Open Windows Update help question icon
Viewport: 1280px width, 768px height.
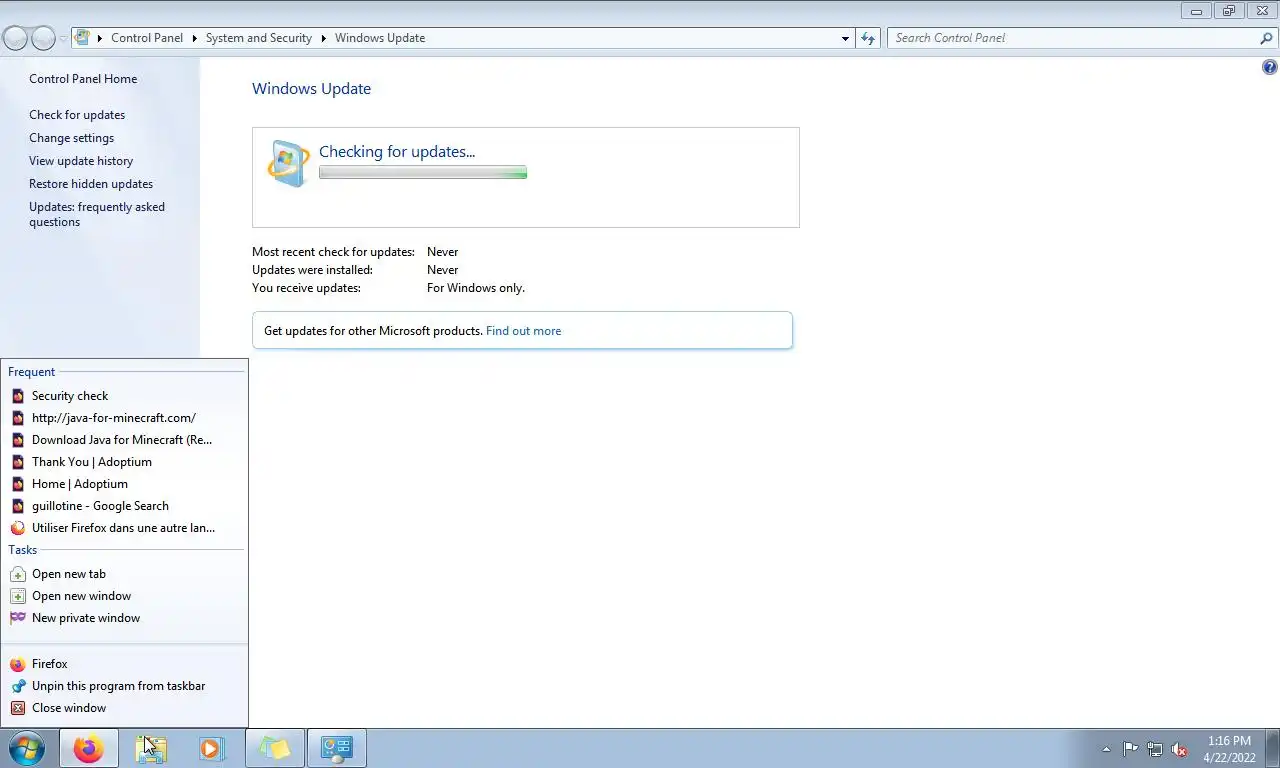point(1270,68)
